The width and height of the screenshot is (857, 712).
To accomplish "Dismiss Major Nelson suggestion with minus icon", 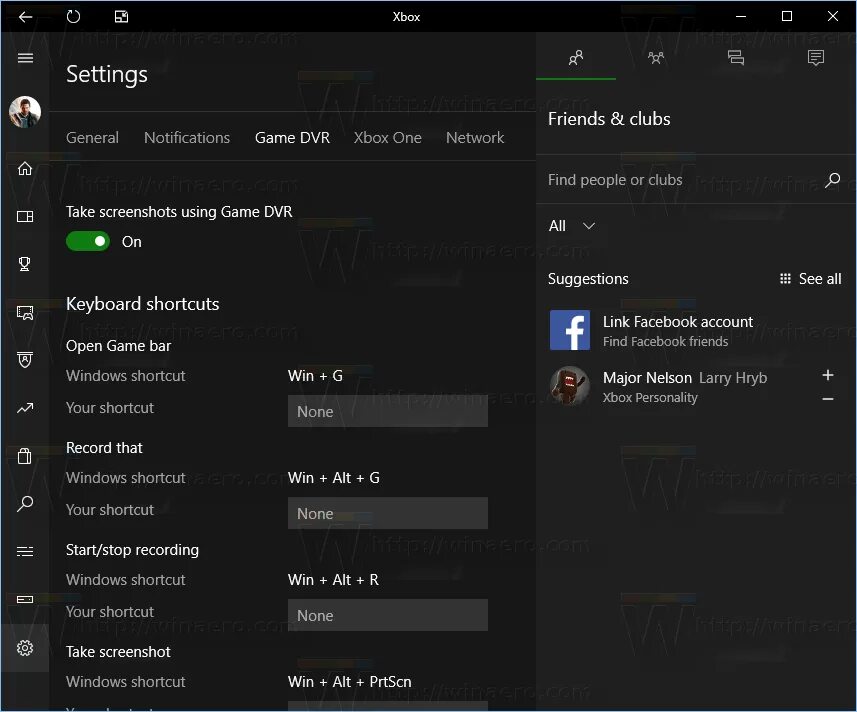I will tap(828, 399).
